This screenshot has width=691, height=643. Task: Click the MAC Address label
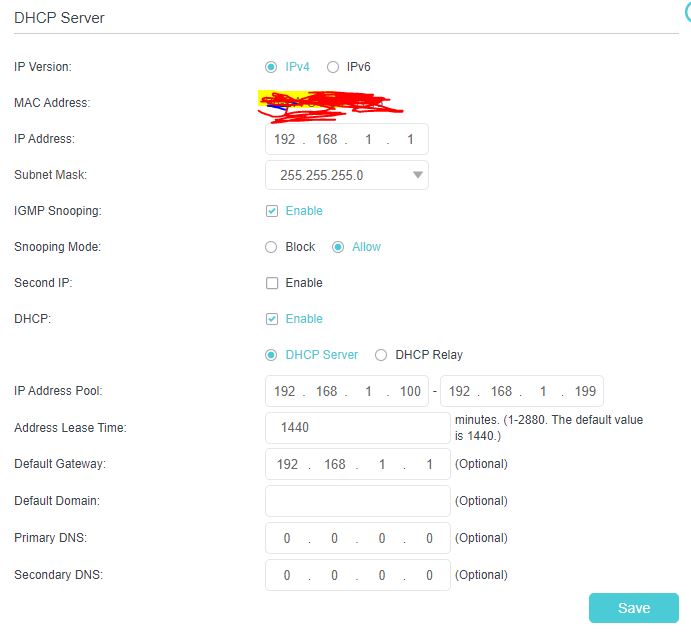coord(52,103)
